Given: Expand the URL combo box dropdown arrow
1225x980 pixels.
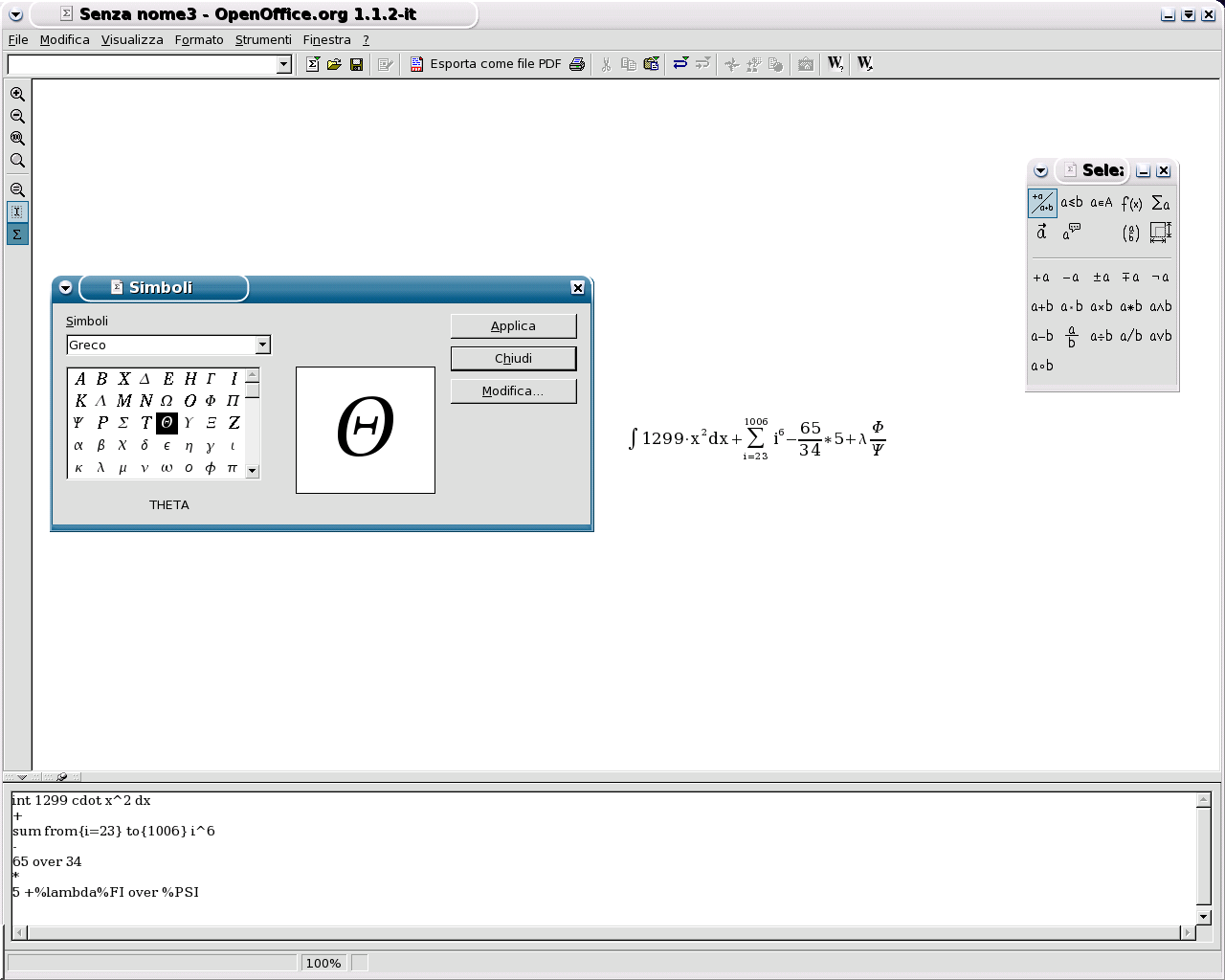Looking at the screenshot, I should [x=283, y=64].
